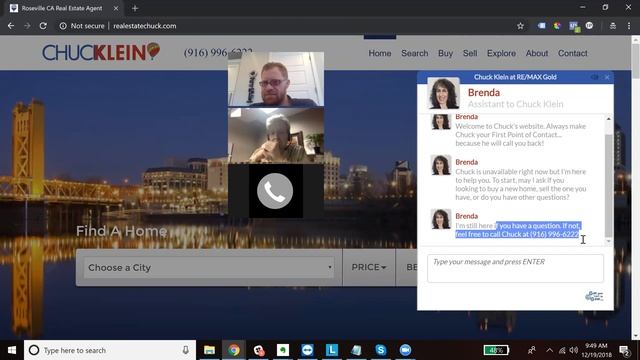Image resolution: width=640 pixels, height=360 pixels.
Task: Click the phone call icon in video overlay
Action: [275, 191]
